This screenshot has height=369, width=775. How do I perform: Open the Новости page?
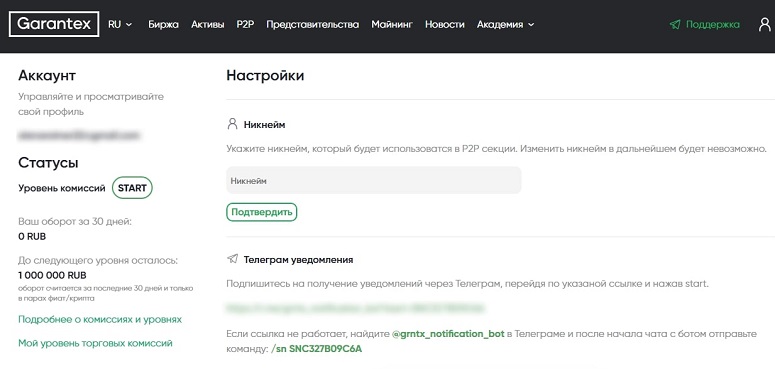click(445, 24)
